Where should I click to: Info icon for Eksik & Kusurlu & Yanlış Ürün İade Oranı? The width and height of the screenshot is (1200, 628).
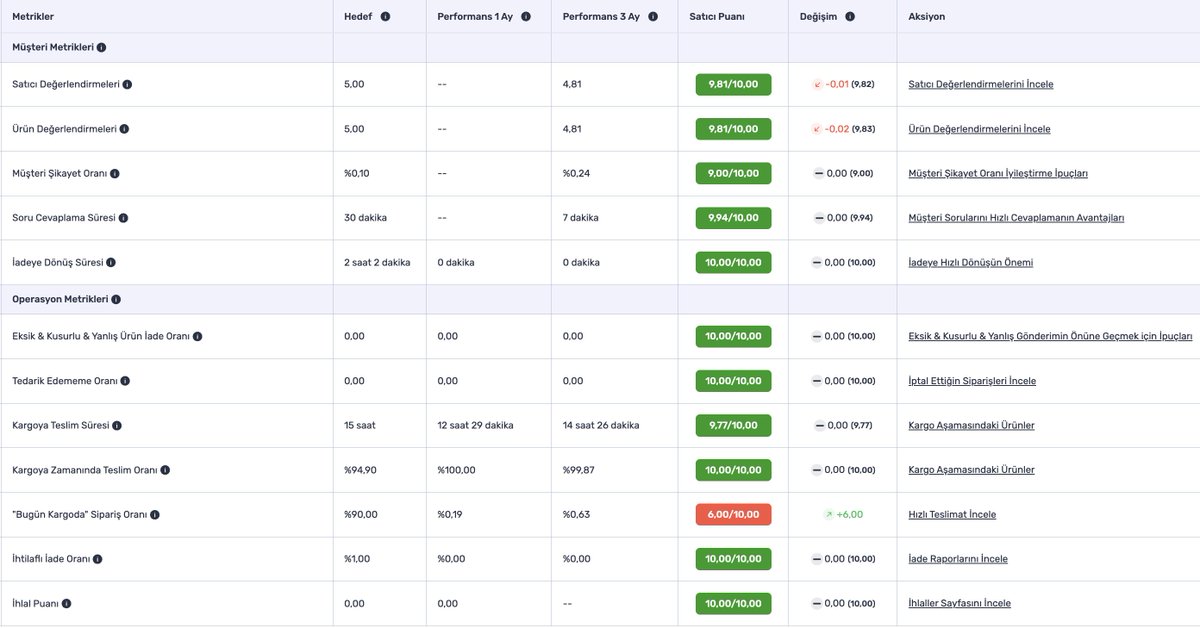[x=198, y=337]
